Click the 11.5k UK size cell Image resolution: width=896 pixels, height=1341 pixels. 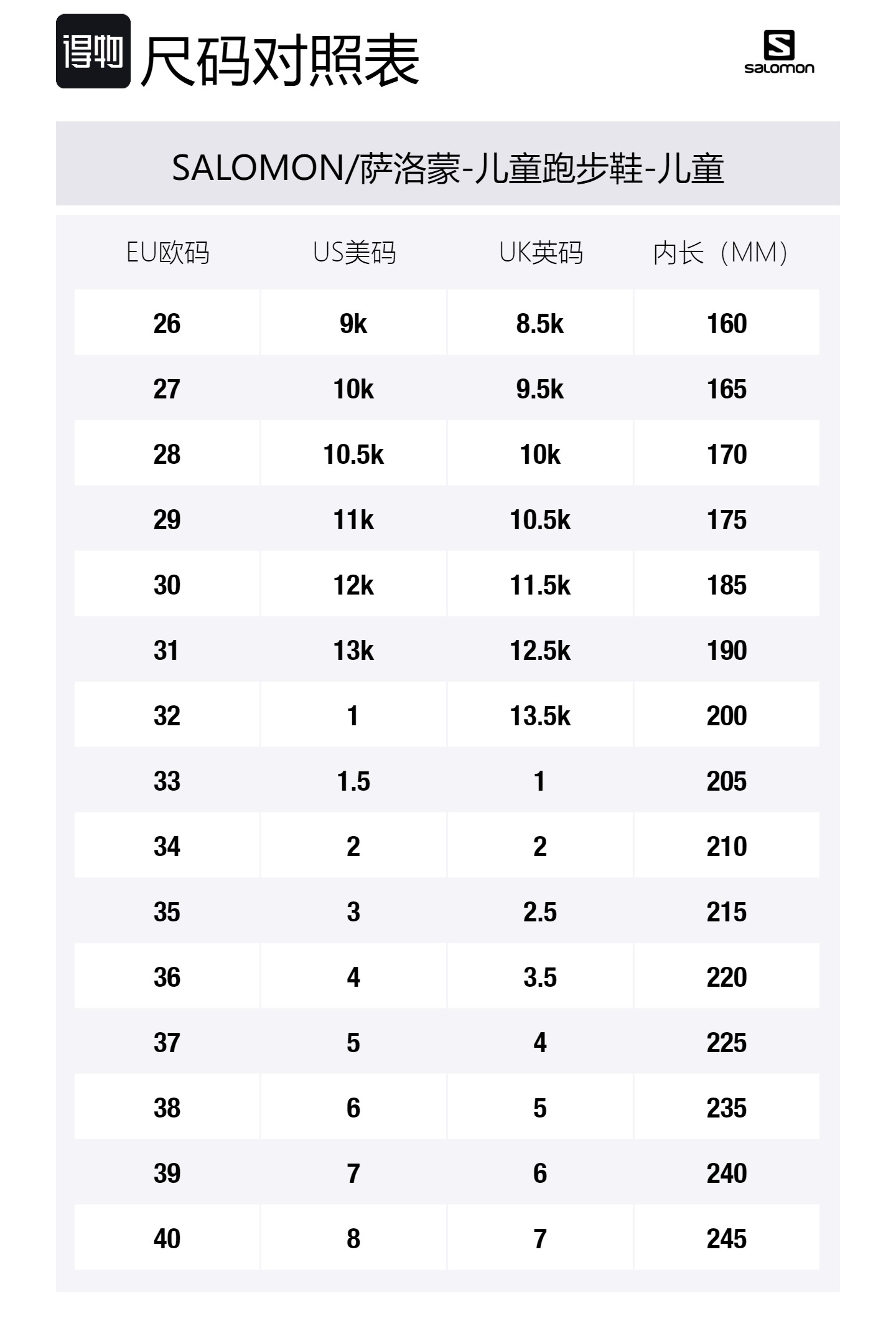540,584
